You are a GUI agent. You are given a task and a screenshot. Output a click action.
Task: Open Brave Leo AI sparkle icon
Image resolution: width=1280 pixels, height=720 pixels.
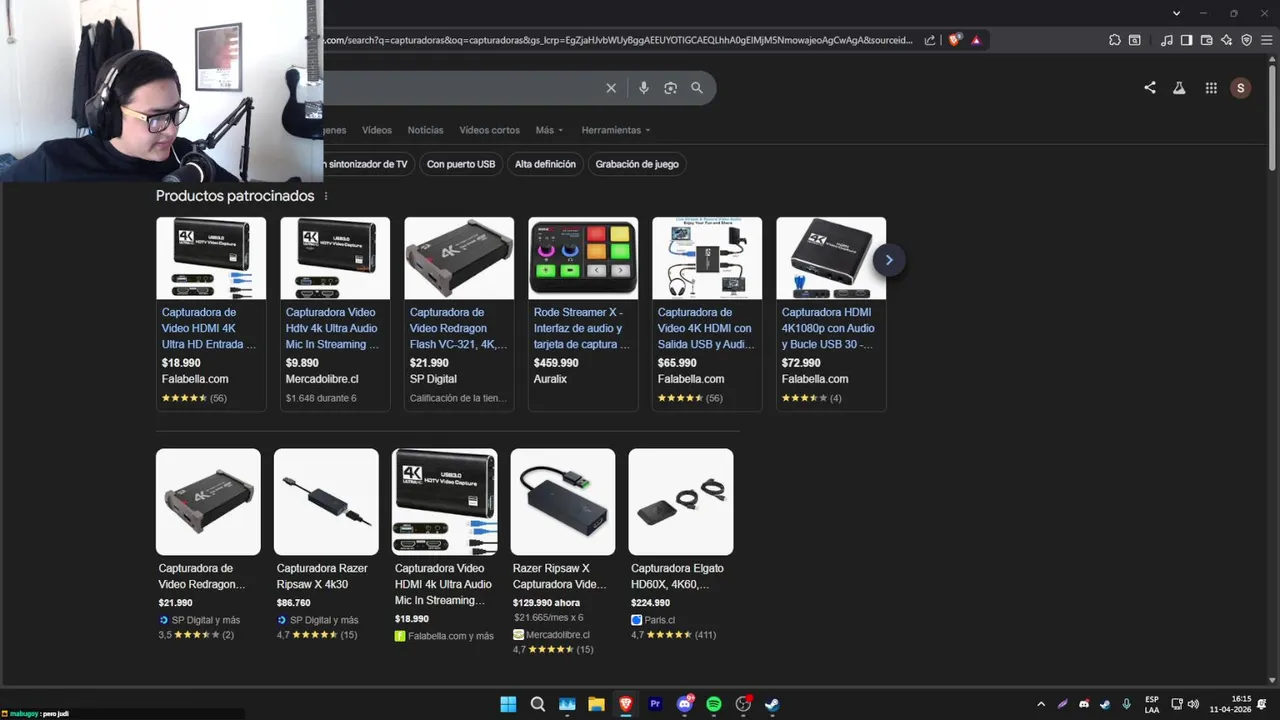tap(1226, 40)
